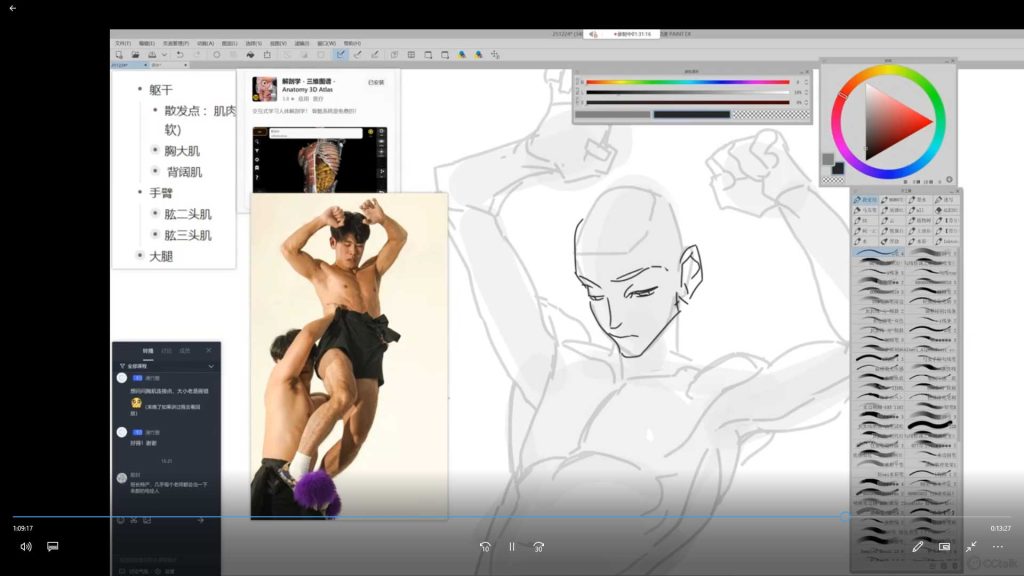This screenshot has width=1024, height=576.
Task: Switch to mini player view
Action: click(944, 547)
